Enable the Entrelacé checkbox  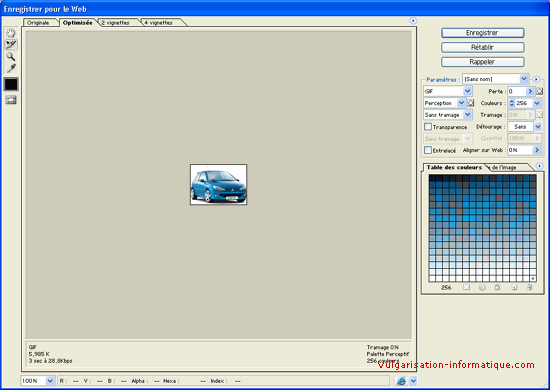(x=428, y=150)
